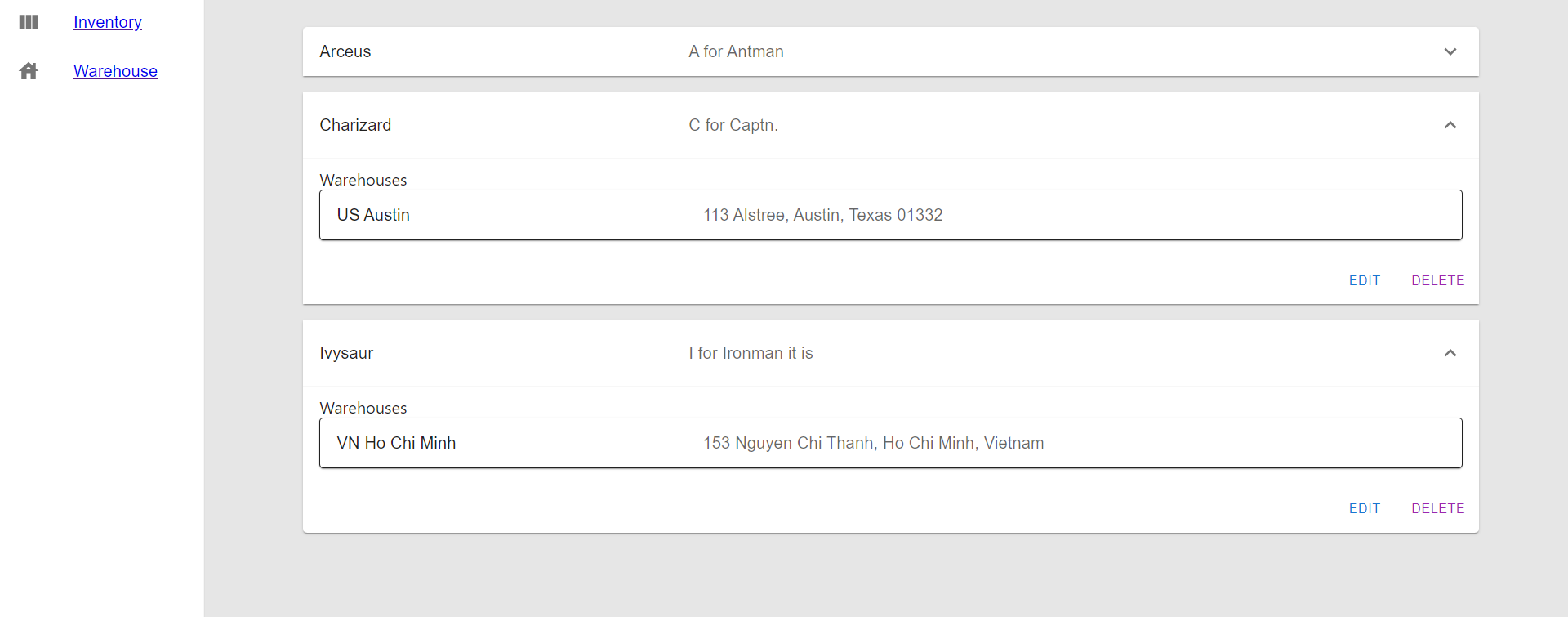Viewport: 1568px width, 617px height.
Task: Click the Inventory books icon in sidebar
Action: (x=29, y=22)
